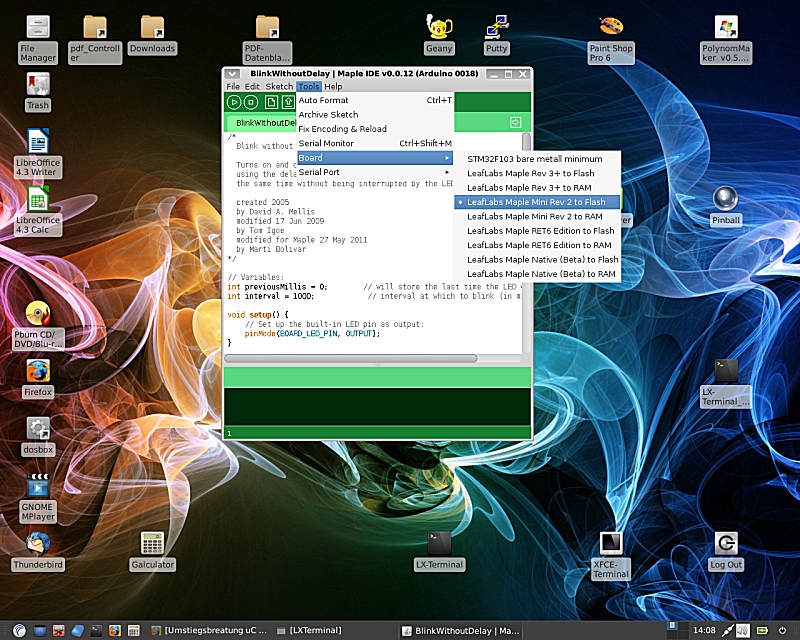Click the Thunderbird desktop icon
Screen dimensions: 800x640
pyautogui.click(x=38, y=551)
